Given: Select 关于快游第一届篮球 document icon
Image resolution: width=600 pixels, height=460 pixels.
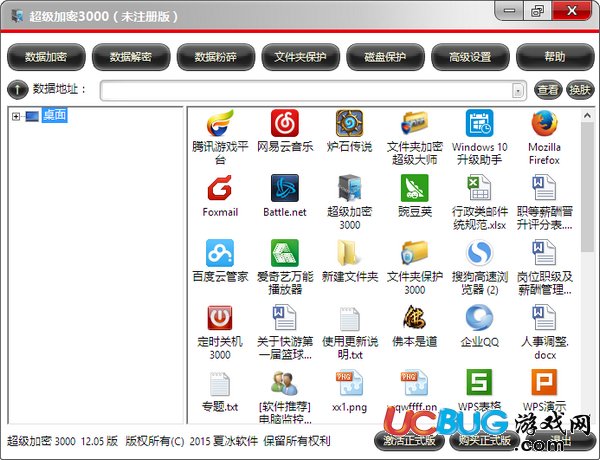Looking at the screenshot, I should coord(285,318).
